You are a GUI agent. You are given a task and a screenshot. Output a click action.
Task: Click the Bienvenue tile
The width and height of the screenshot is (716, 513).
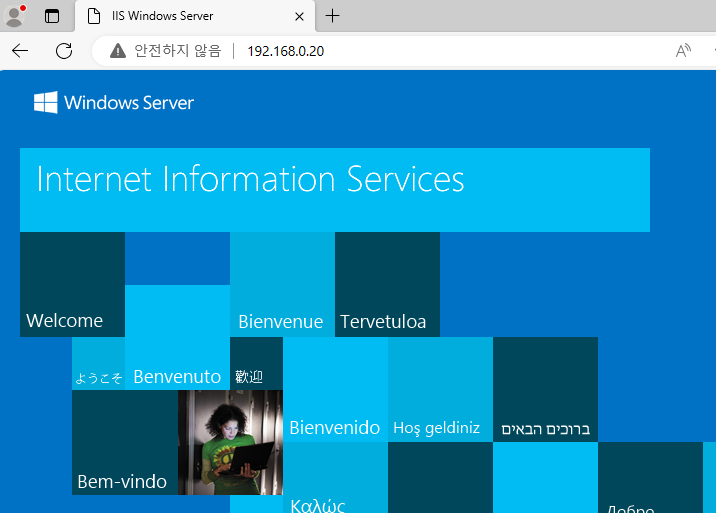coord(282,284)
